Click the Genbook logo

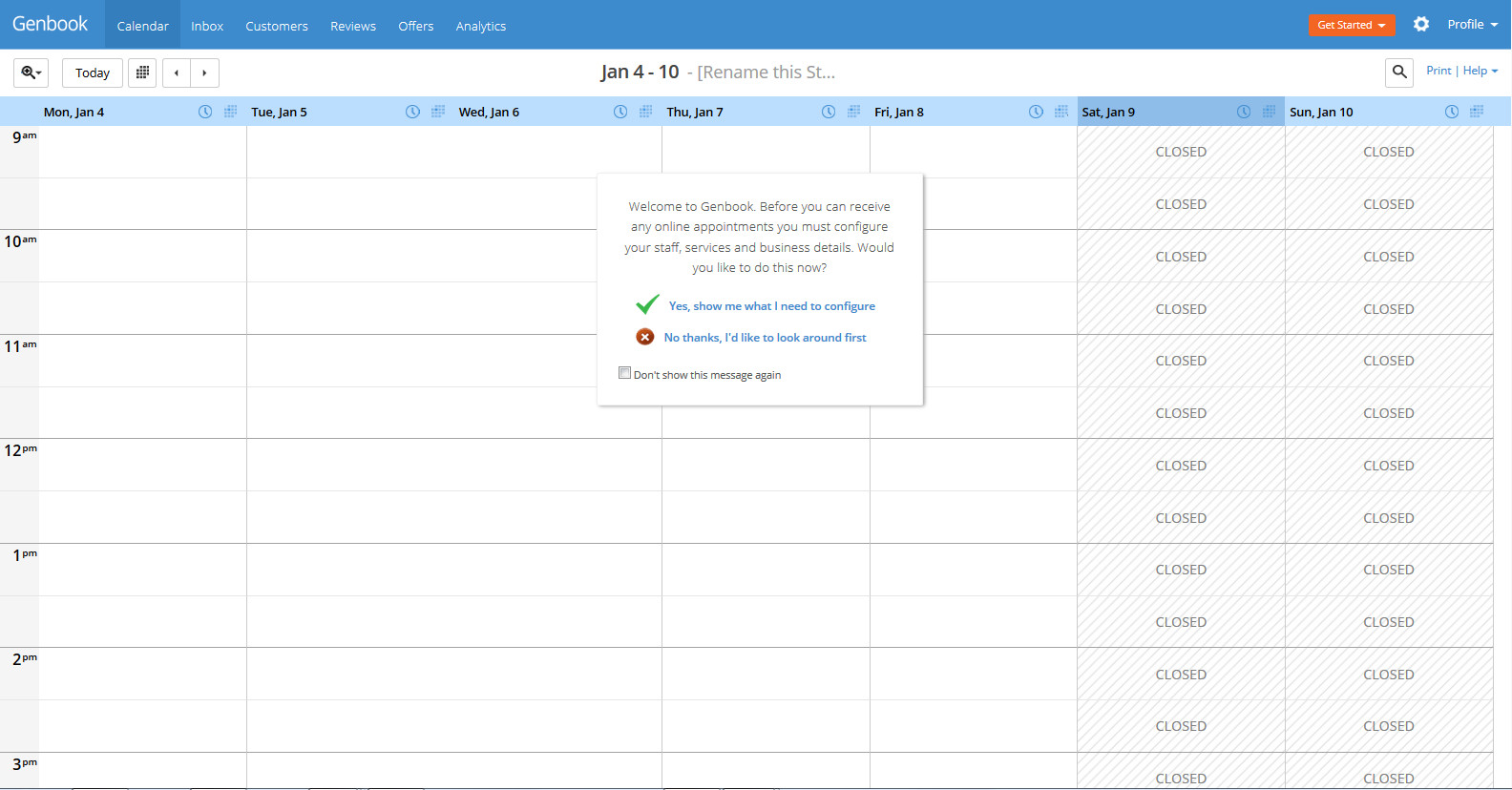(50, 24)
